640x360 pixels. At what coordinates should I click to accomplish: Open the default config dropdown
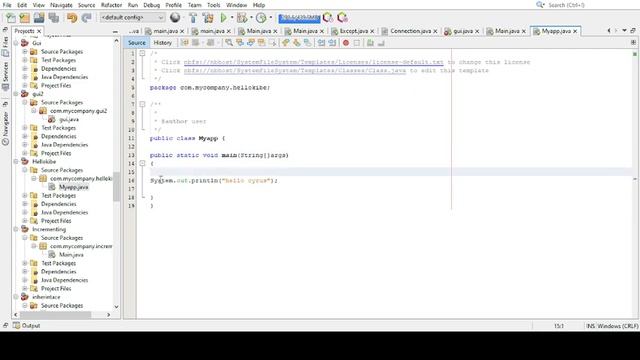(x=132, y=18)
